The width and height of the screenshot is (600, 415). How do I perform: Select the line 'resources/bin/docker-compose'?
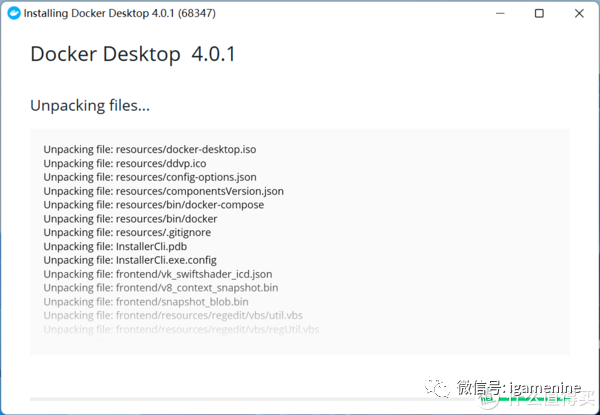click(153, 205)
